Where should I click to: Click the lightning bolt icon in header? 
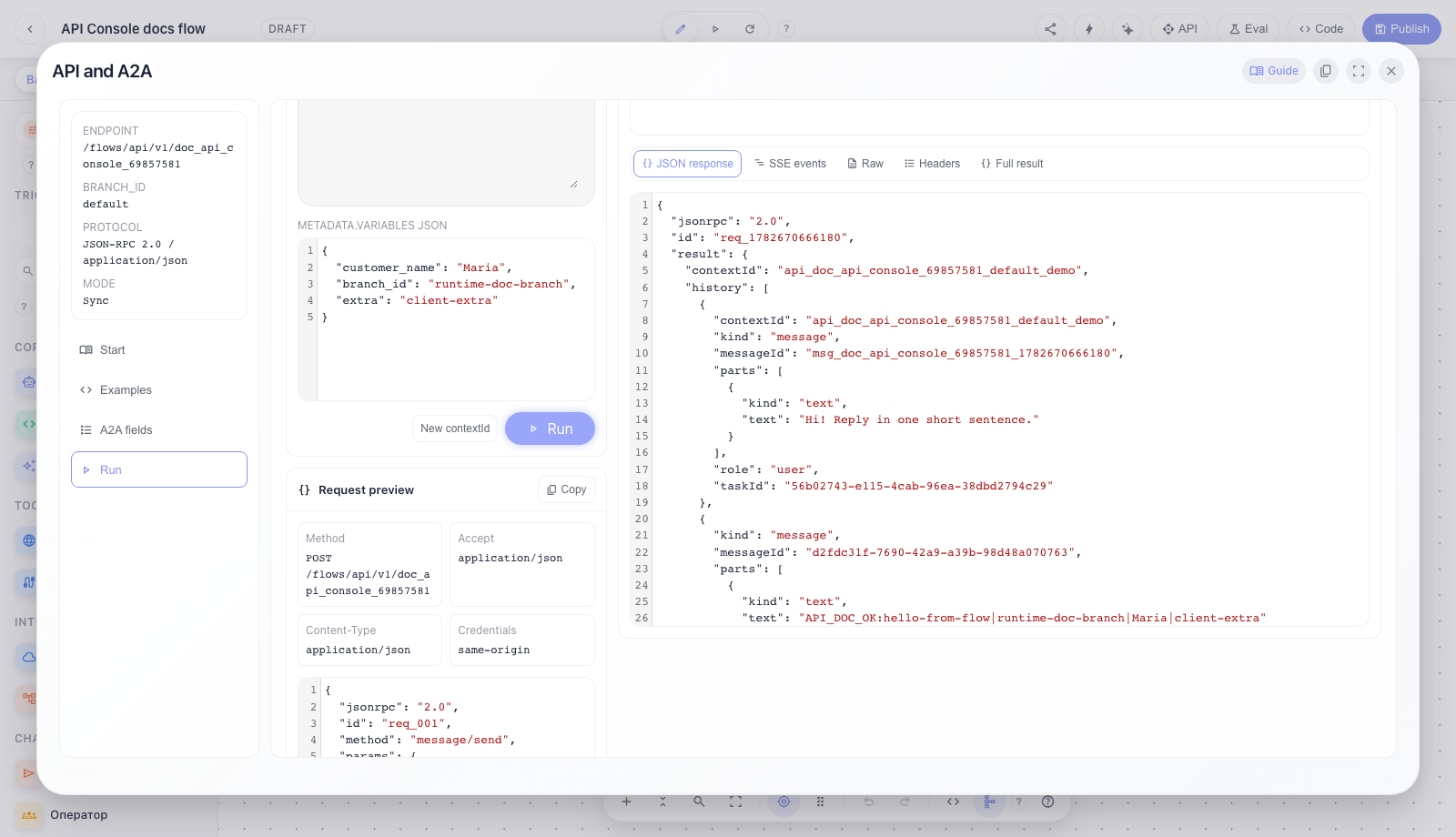tap(1089, 29)
